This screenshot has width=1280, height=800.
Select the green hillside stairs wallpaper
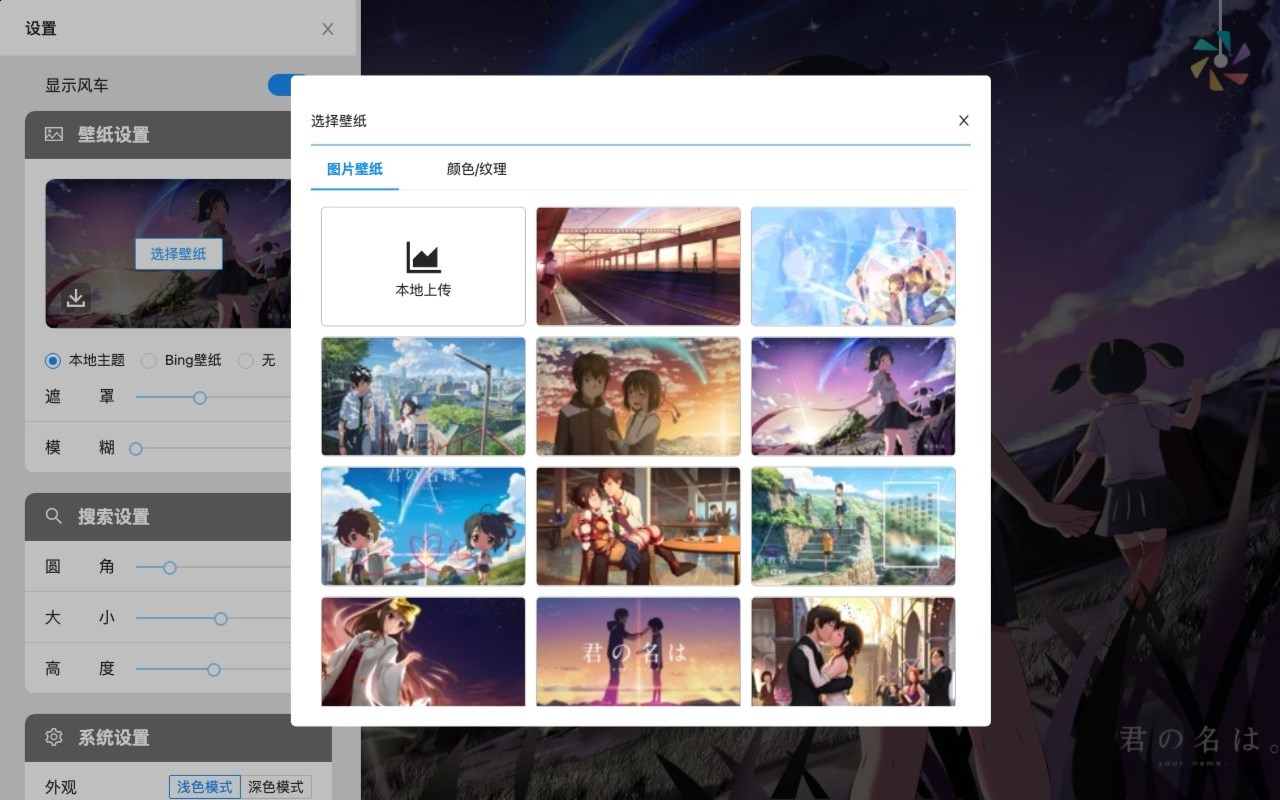(x=853, y=526)
